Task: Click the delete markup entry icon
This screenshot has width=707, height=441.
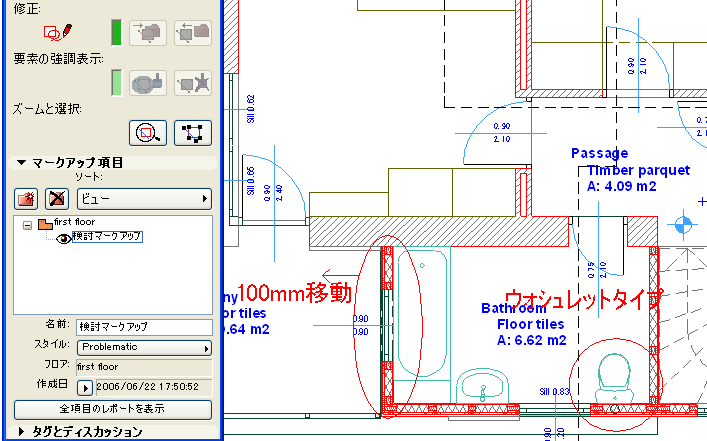Action: [57, 199]
